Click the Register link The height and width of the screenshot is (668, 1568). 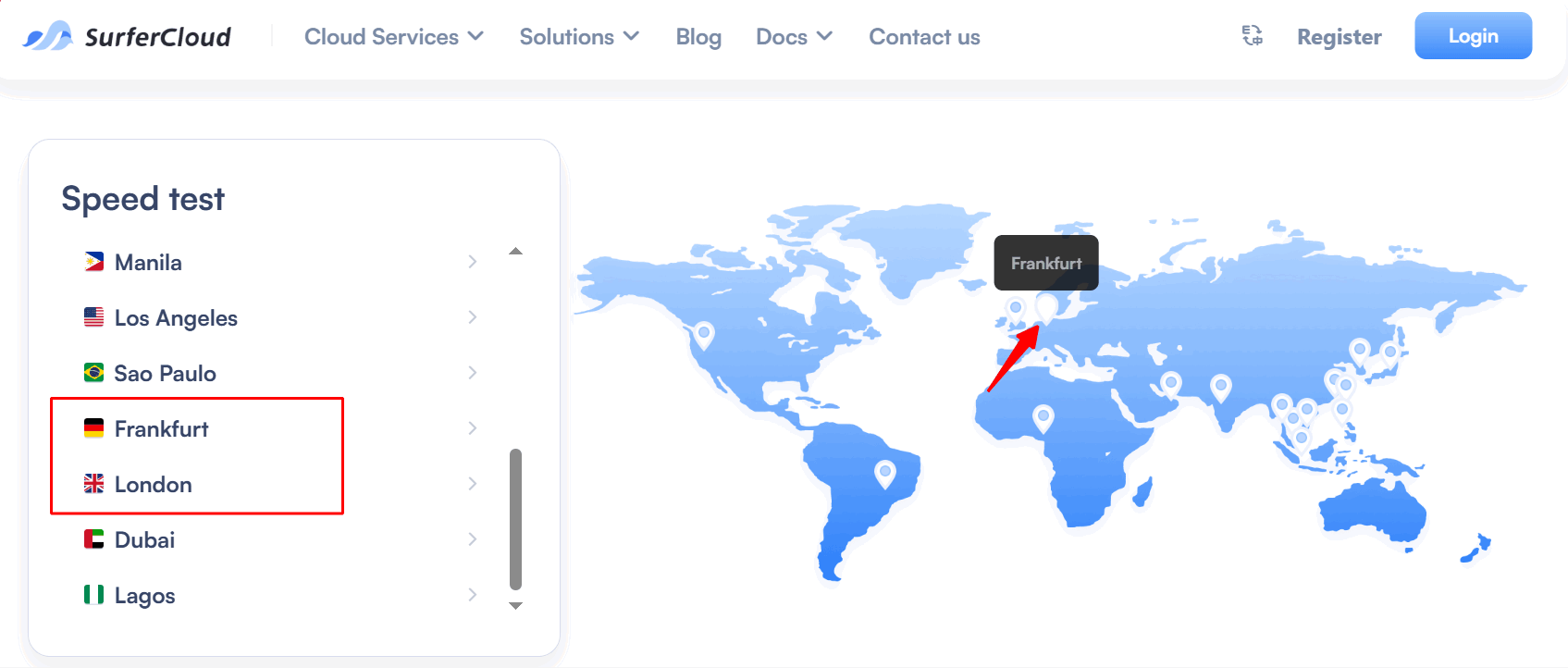click(1339, 37)
